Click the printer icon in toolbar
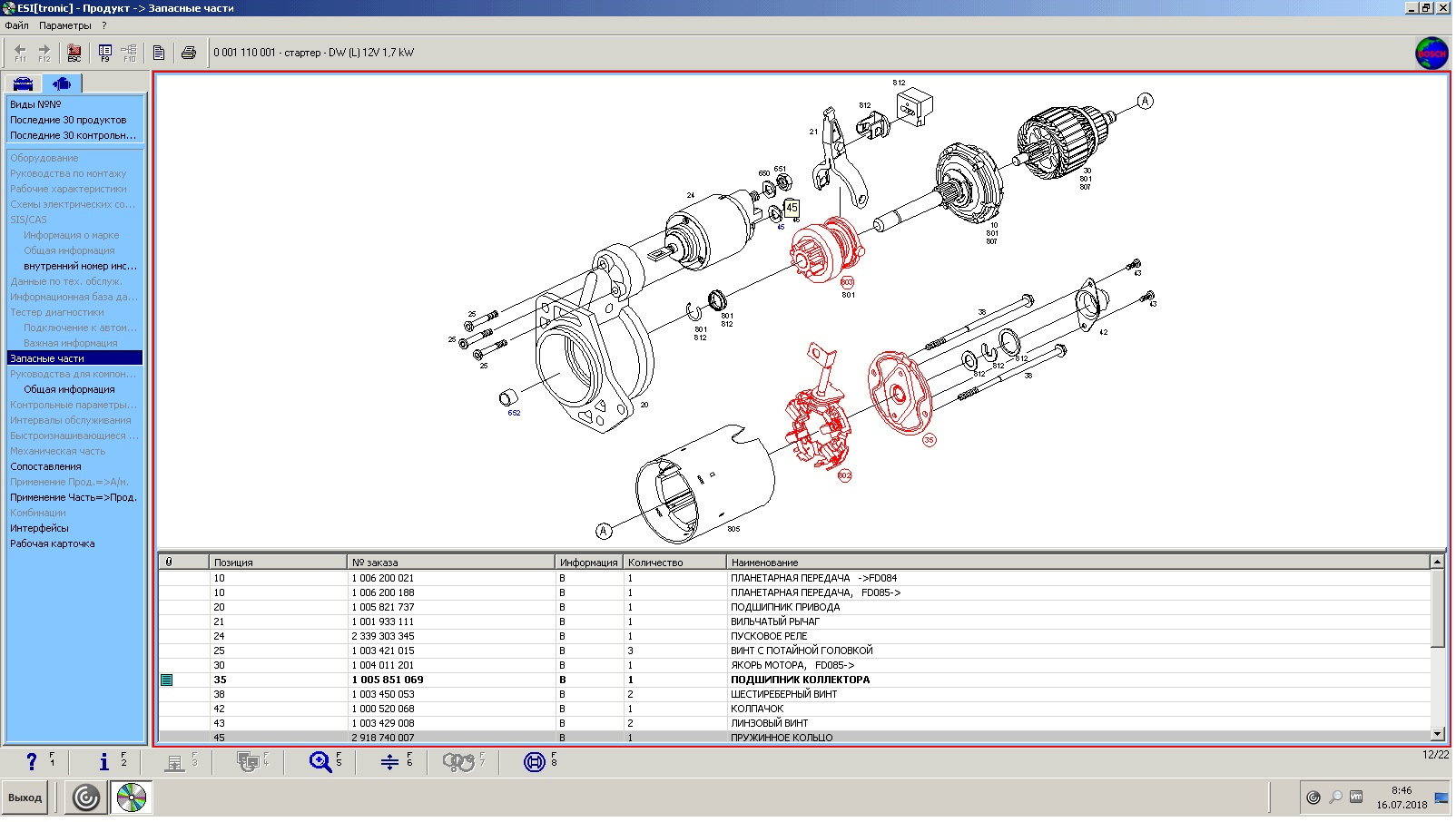Screen dimensions: 1456x822 (189, 53)
